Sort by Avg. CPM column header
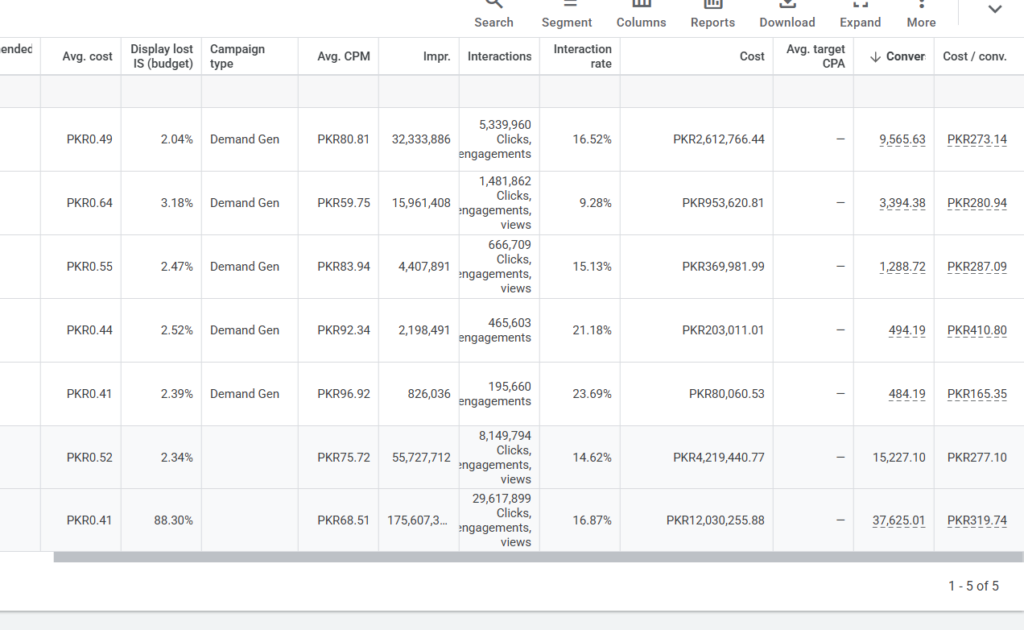This screenshot has height=630, width=1024. (x=344, y=56)
